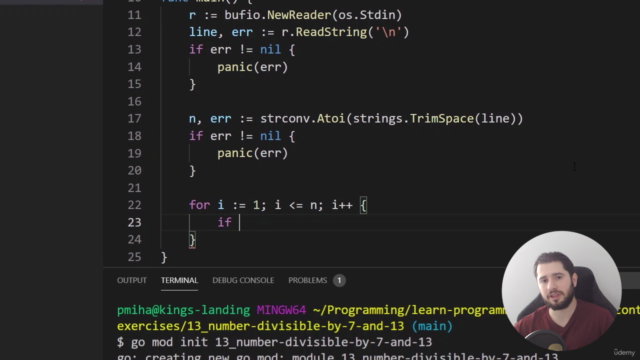The image size is (640, 360).
Task: Click line number 25 in the gutter
Action: [x=134, y=257]
